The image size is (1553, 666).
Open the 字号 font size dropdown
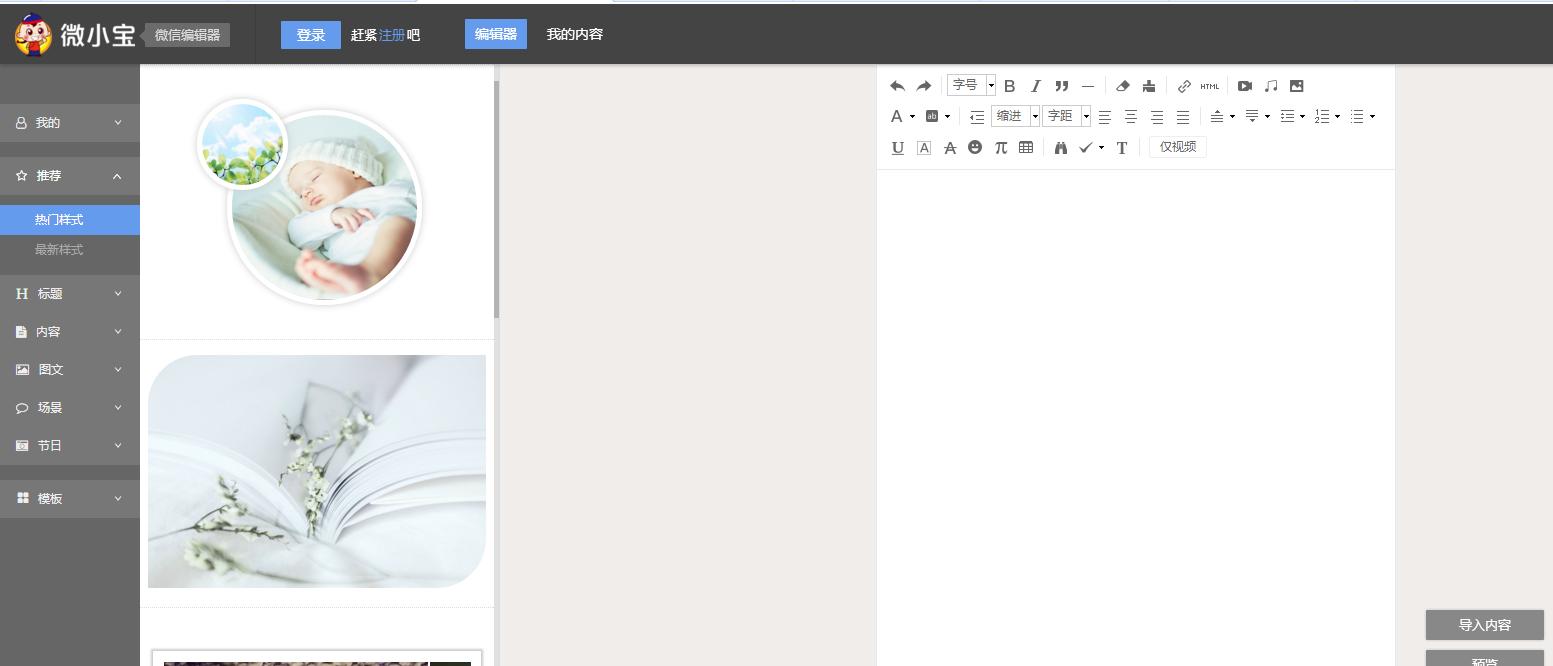pyautogui.click(x=971, y=86)
